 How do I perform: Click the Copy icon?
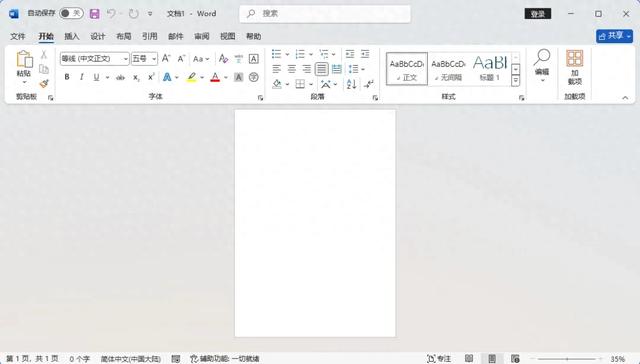(44, 69)
